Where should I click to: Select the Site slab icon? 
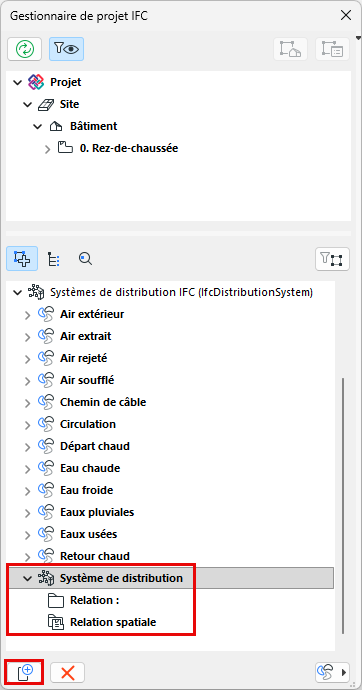tap(45, 104)
